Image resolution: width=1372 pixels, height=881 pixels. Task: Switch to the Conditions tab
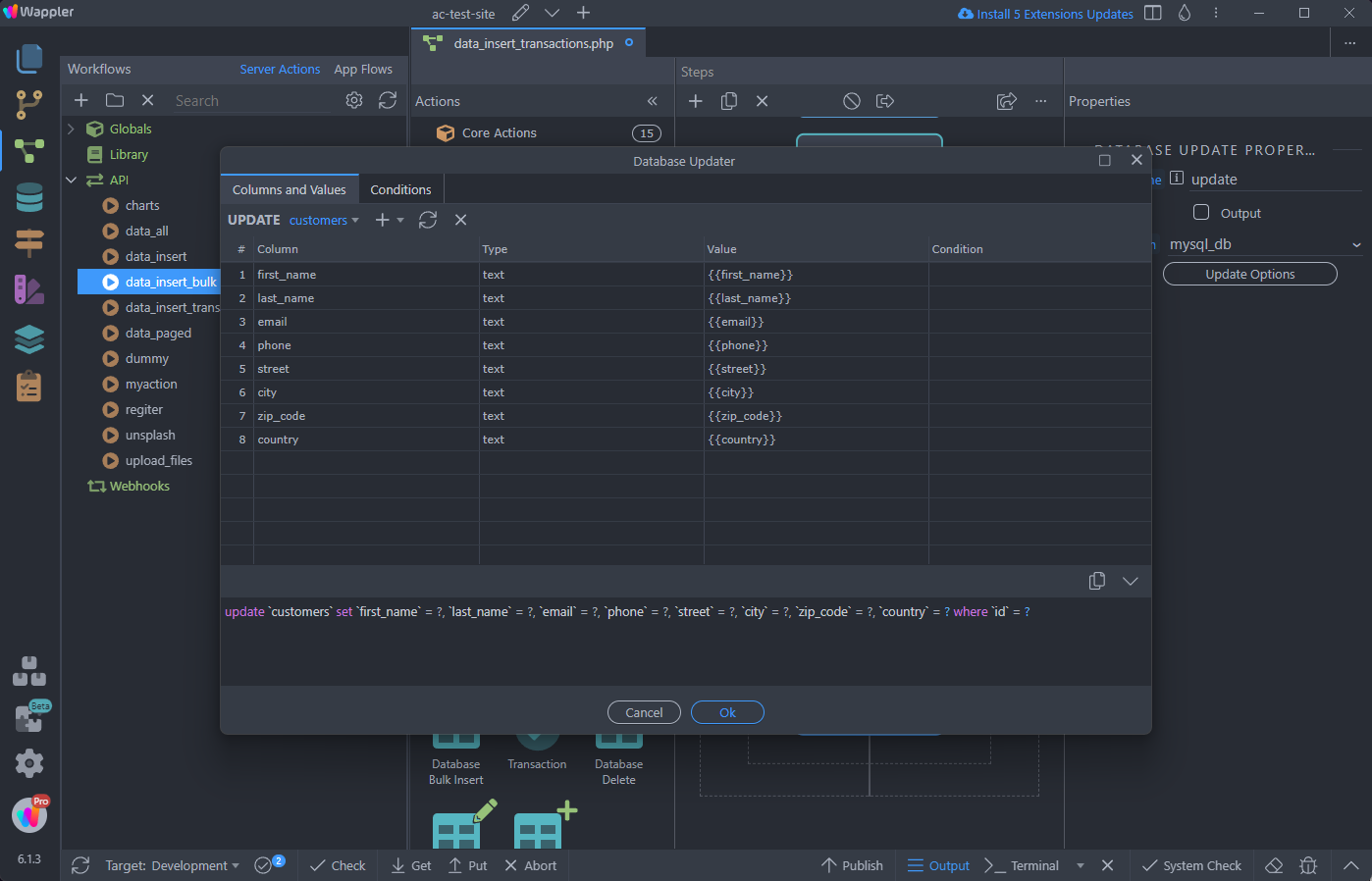pos(400,190)
